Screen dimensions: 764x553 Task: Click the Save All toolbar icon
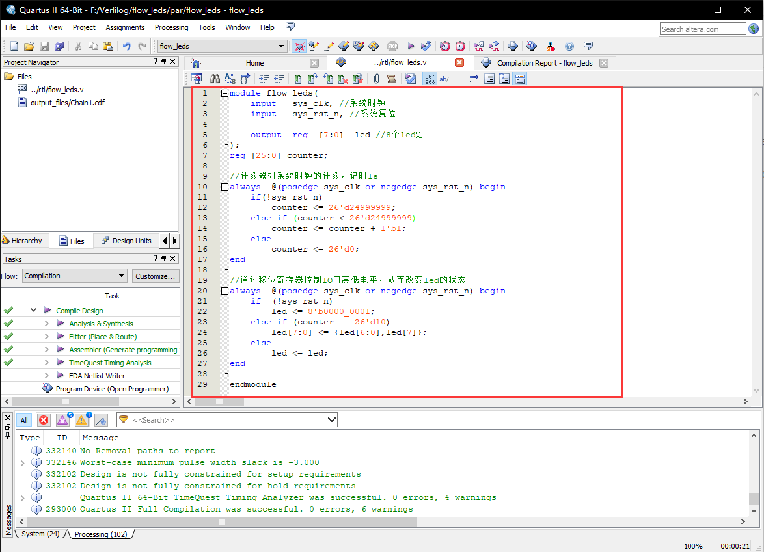59,46
